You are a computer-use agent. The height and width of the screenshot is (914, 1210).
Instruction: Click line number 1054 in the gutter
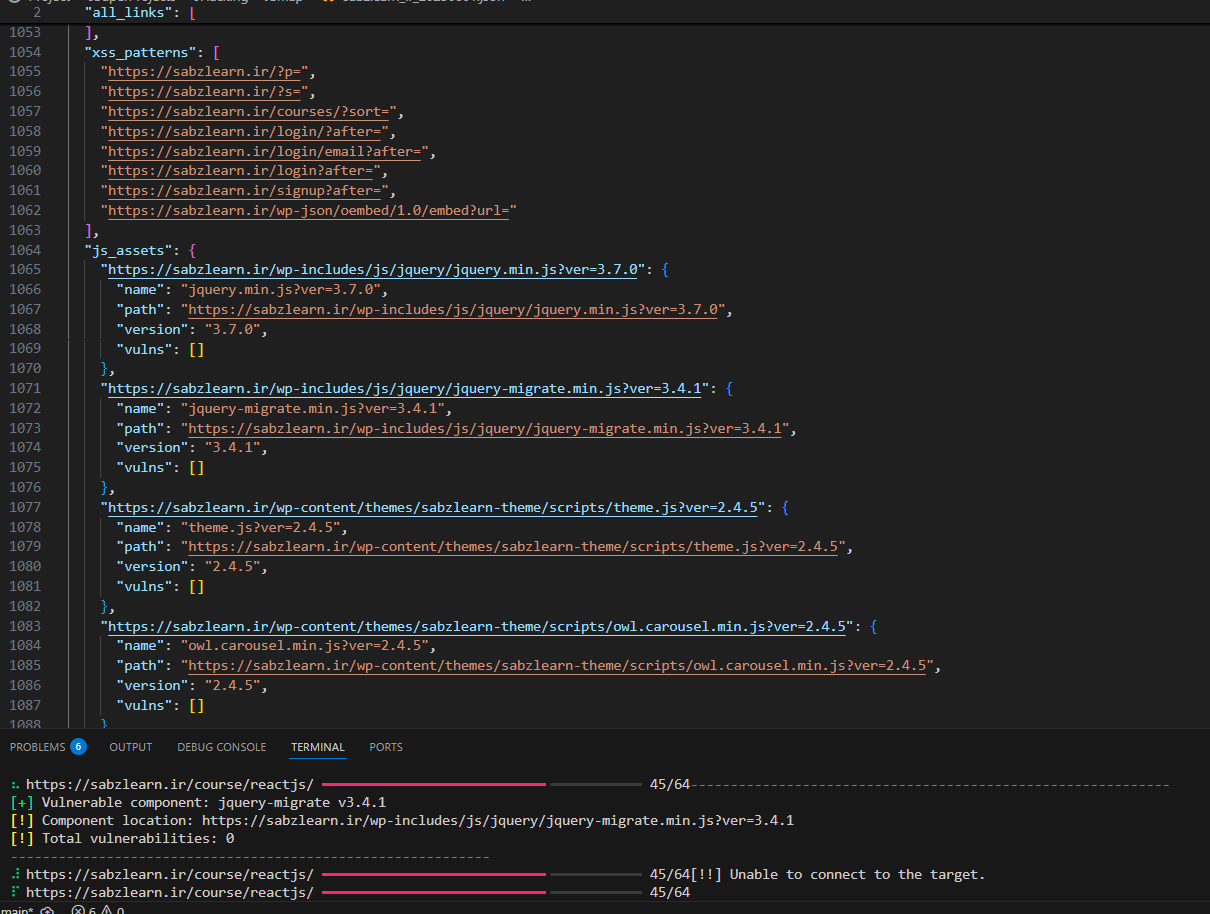point(25,52)
